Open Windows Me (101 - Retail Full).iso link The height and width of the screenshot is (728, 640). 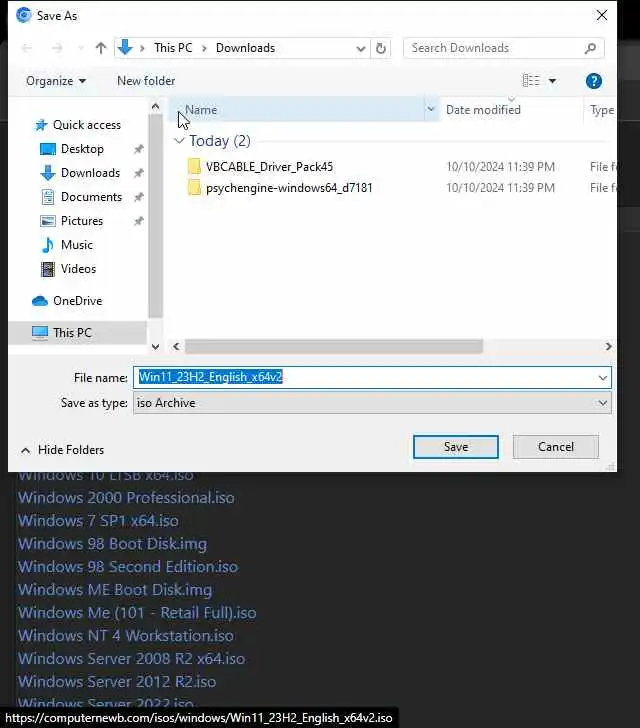137,613
